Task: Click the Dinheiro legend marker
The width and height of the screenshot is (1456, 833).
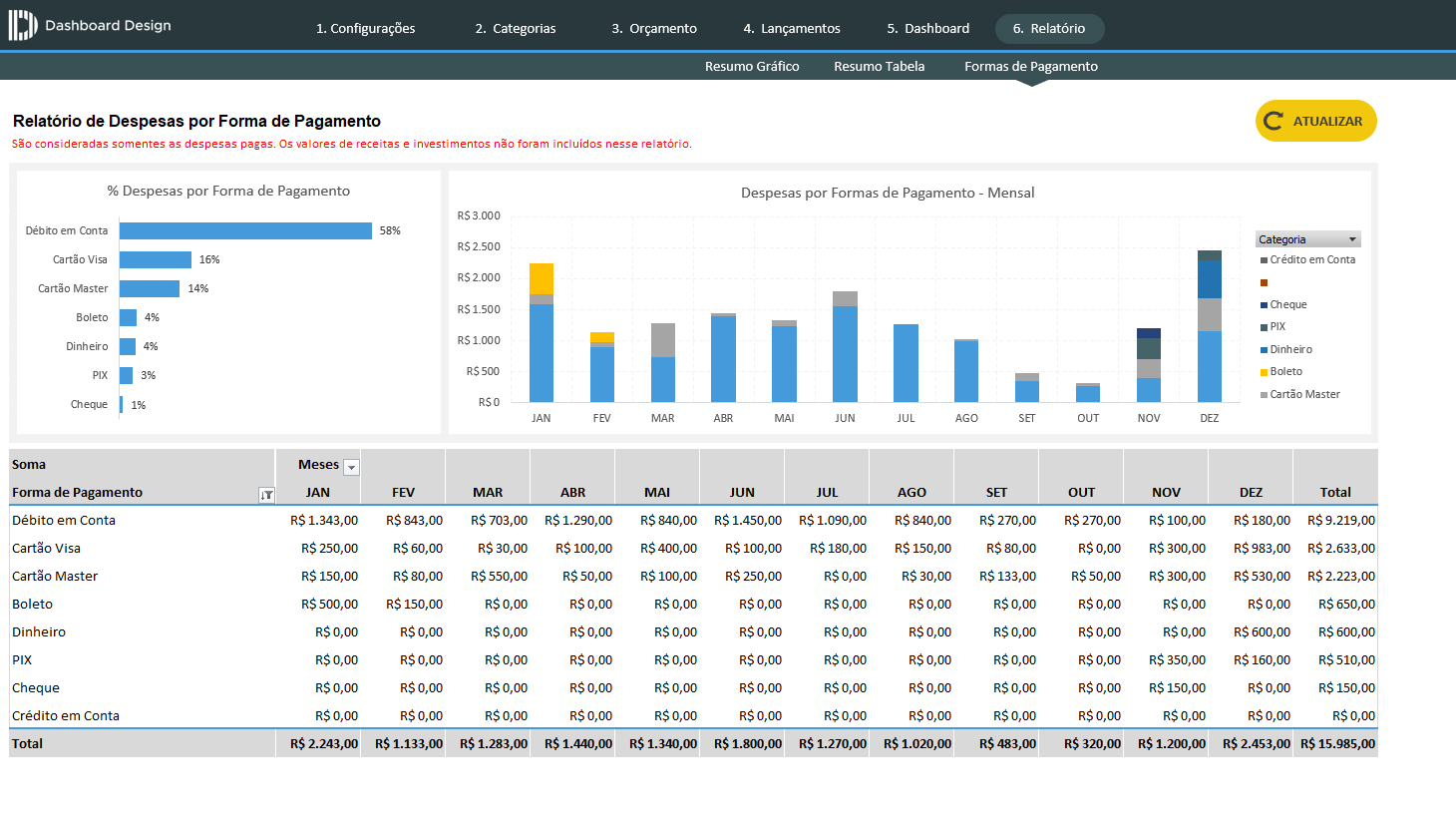Action: [x=1264, y=350]
